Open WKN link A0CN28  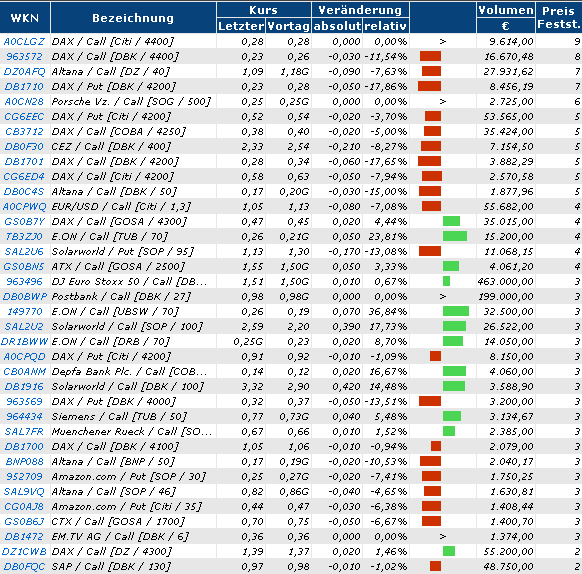(x=24, y=101)
